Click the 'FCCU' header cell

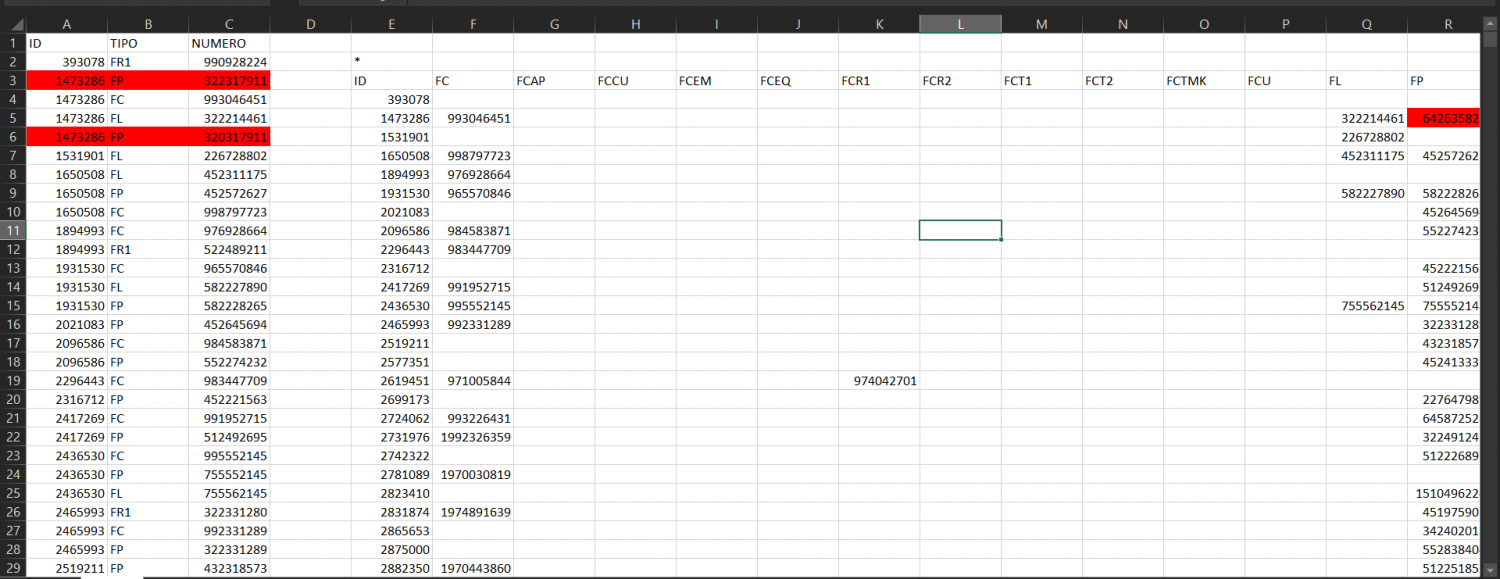pyautogui.click(x=635, y=81)
